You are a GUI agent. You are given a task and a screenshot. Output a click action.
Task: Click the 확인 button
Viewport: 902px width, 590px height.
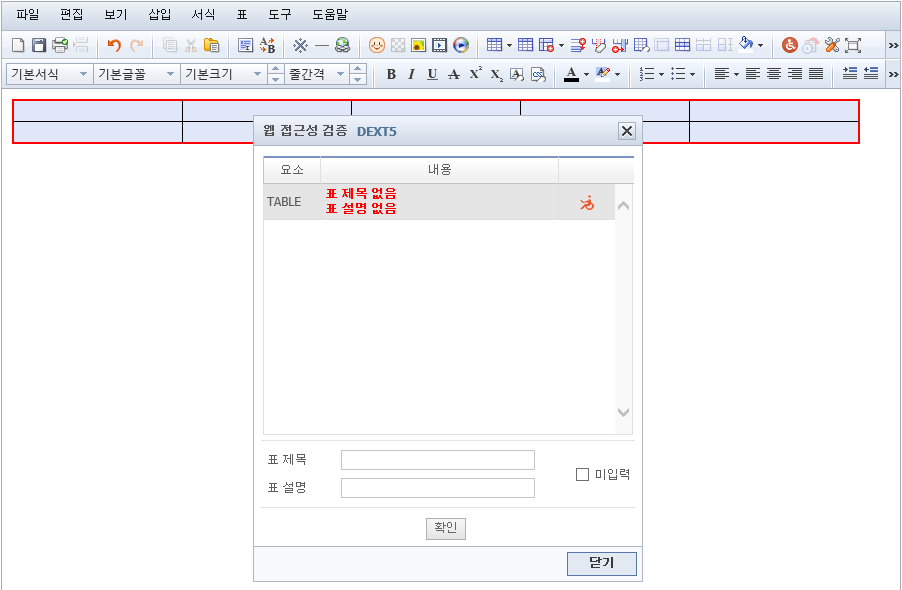pos(446,528)
